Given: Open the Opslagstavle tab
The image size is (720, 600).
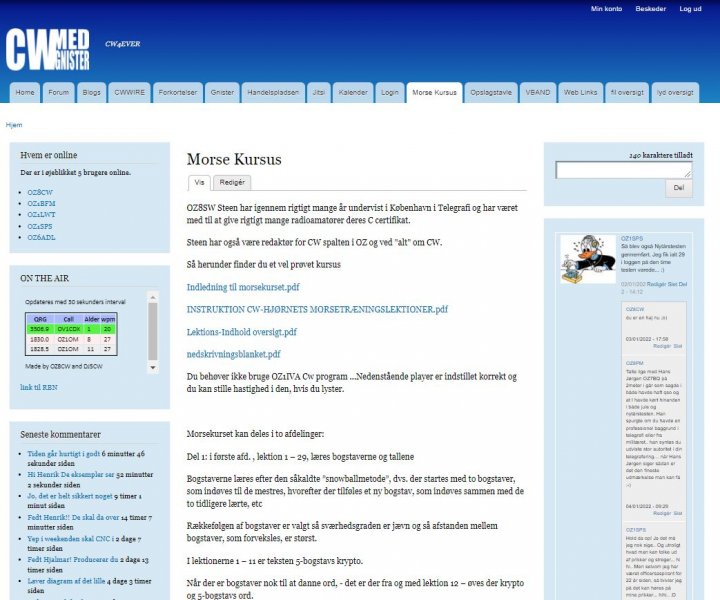Looking at the screenshot, I should point(491,93).
